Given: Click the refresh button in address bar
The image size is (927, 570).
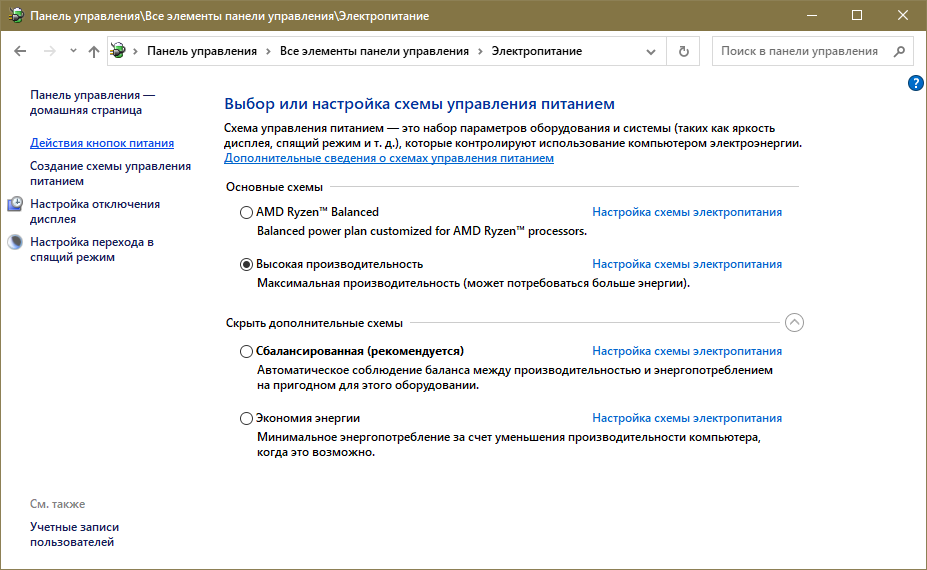Looking at the screenshot, I should click(684, 51).
